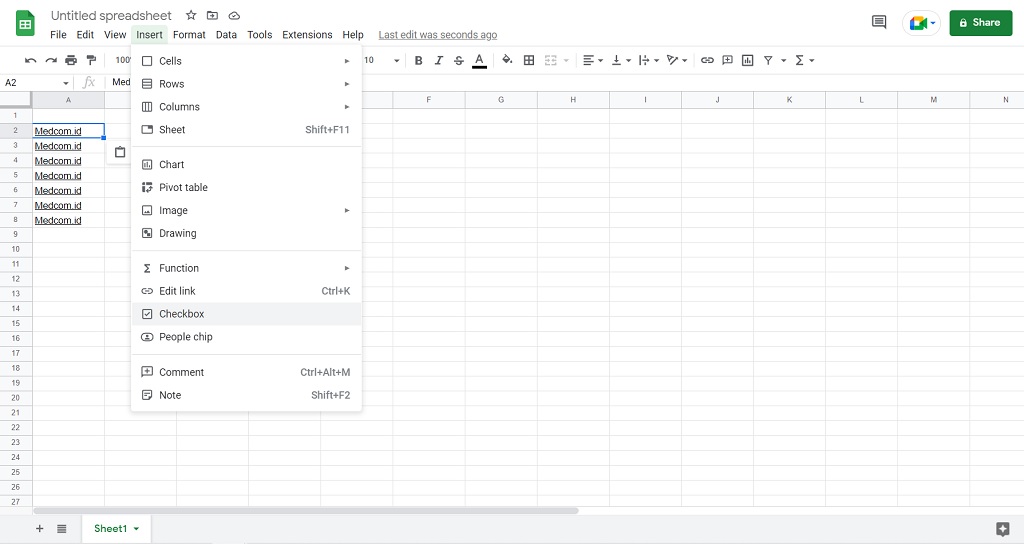Select Pivot table menu entry
Viewport: 1024px width, 544px height.
(246, 187)
